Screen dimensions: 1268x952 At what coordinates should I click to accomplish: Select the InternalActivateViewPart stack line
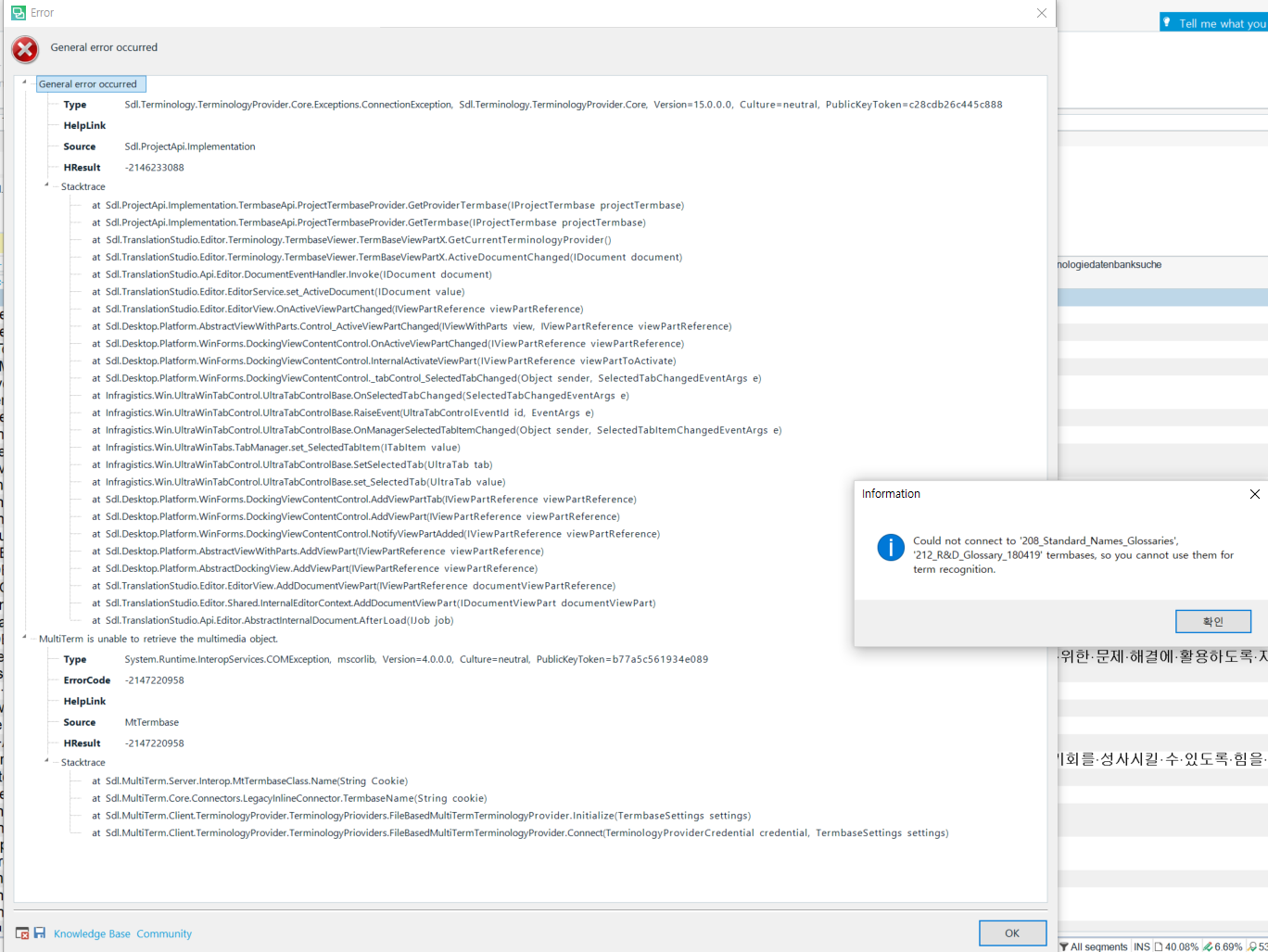click(x=384, y=361)
